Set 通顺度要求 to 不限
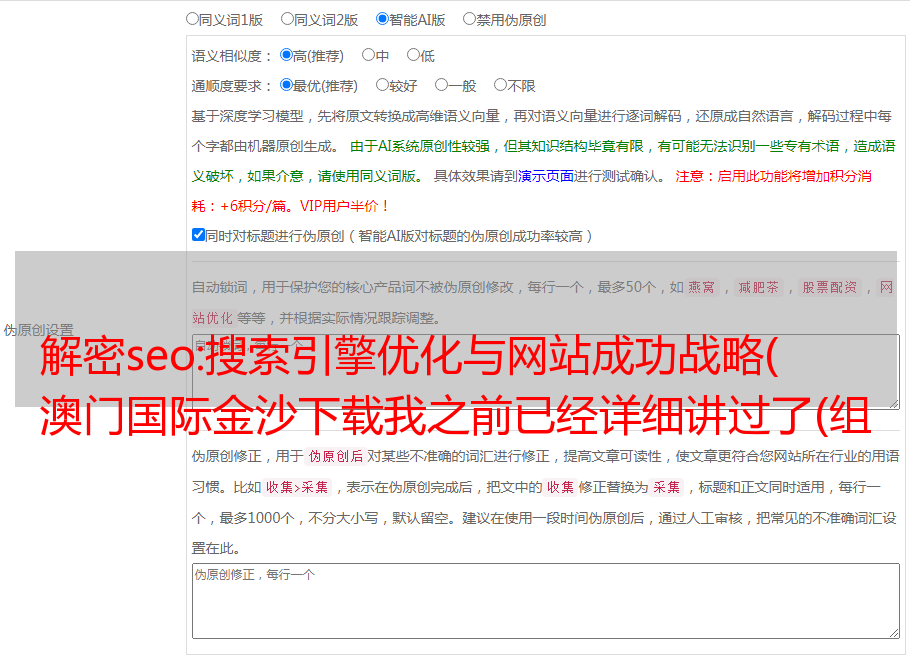911x658 pixels. 500,85
